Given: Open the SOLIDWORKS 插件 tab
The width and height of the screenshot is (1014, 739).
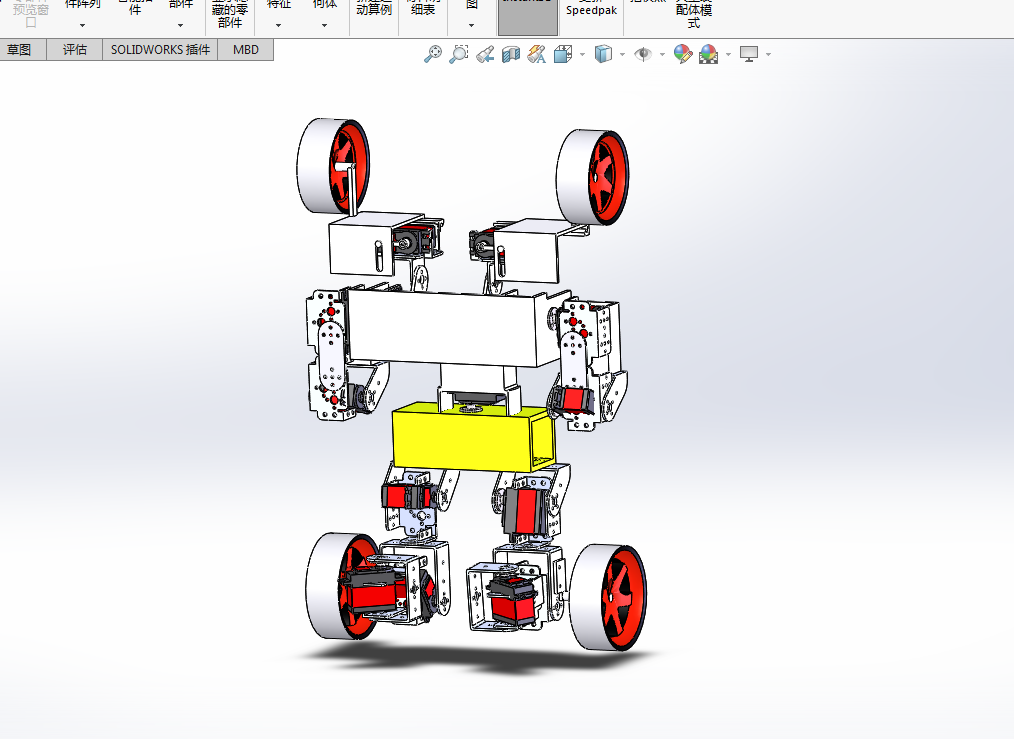Looking at the screenshot, I should (x=160, y=50).
